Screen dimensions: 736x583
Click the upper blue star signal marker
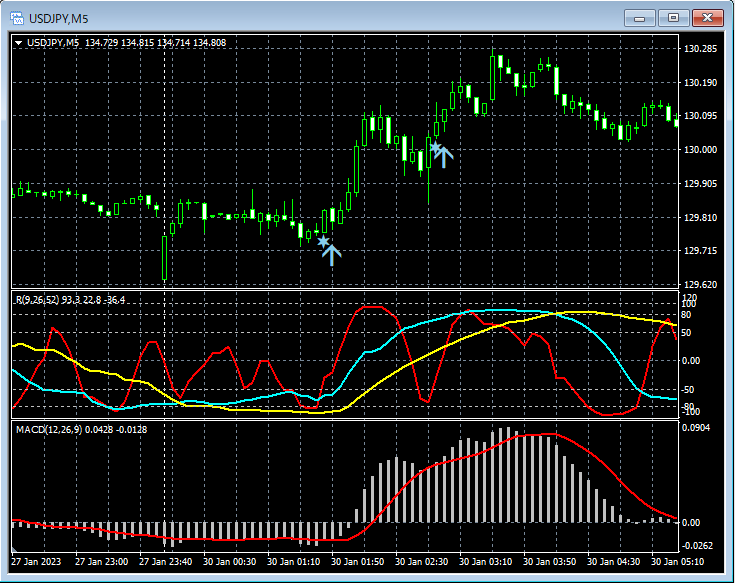click(434, 147)
